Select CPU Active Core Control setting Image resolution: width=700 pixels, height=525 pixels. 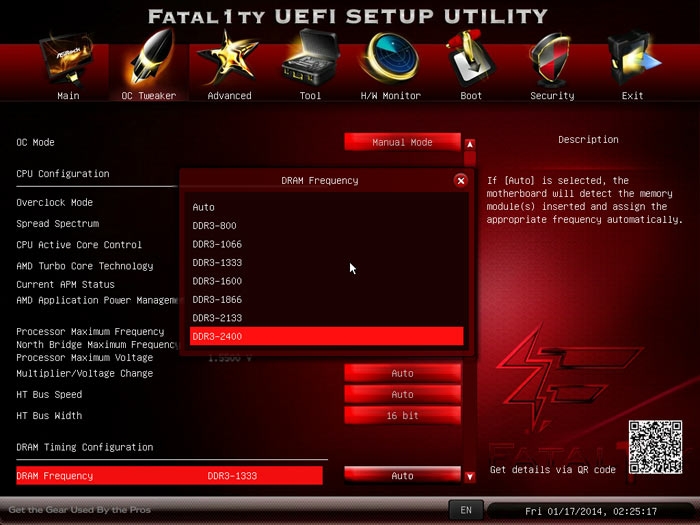click(x=79, y=245)
